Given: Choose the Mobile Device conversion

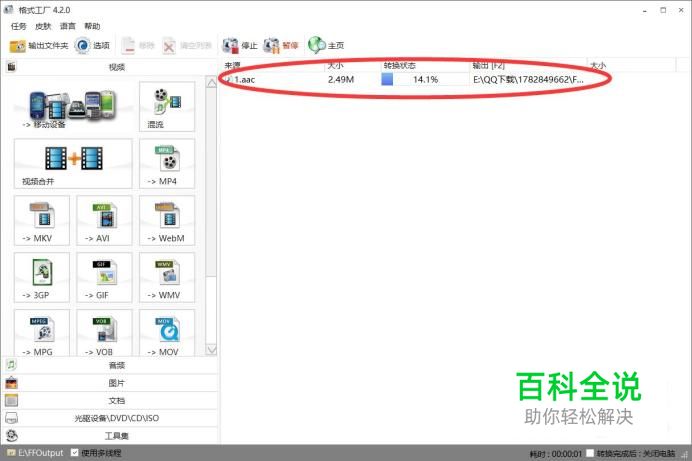Looking at the screenshot, I should (73, 106).
